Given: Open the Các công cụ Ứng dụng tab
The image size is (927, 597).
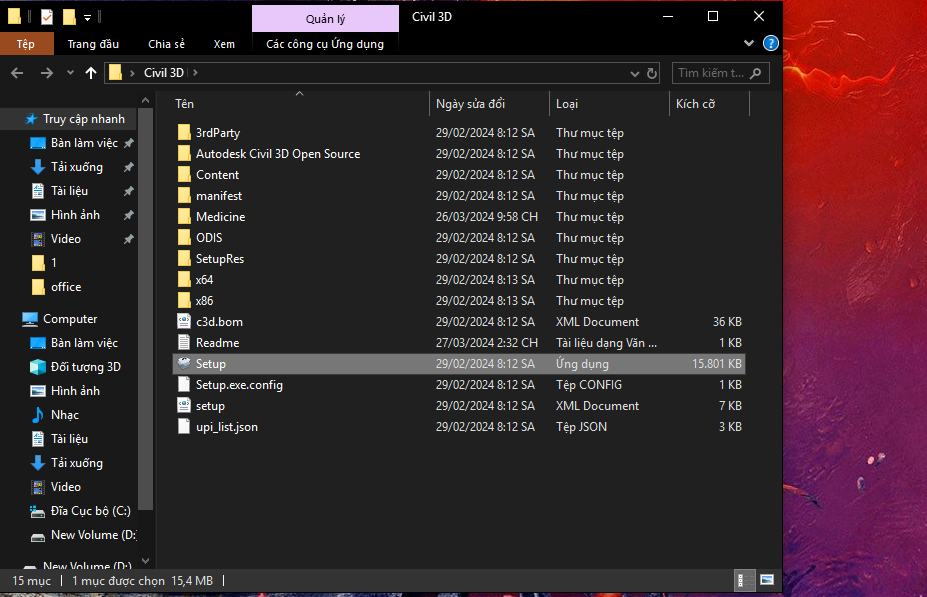Looking at the screenshot, I should point(325,44).
